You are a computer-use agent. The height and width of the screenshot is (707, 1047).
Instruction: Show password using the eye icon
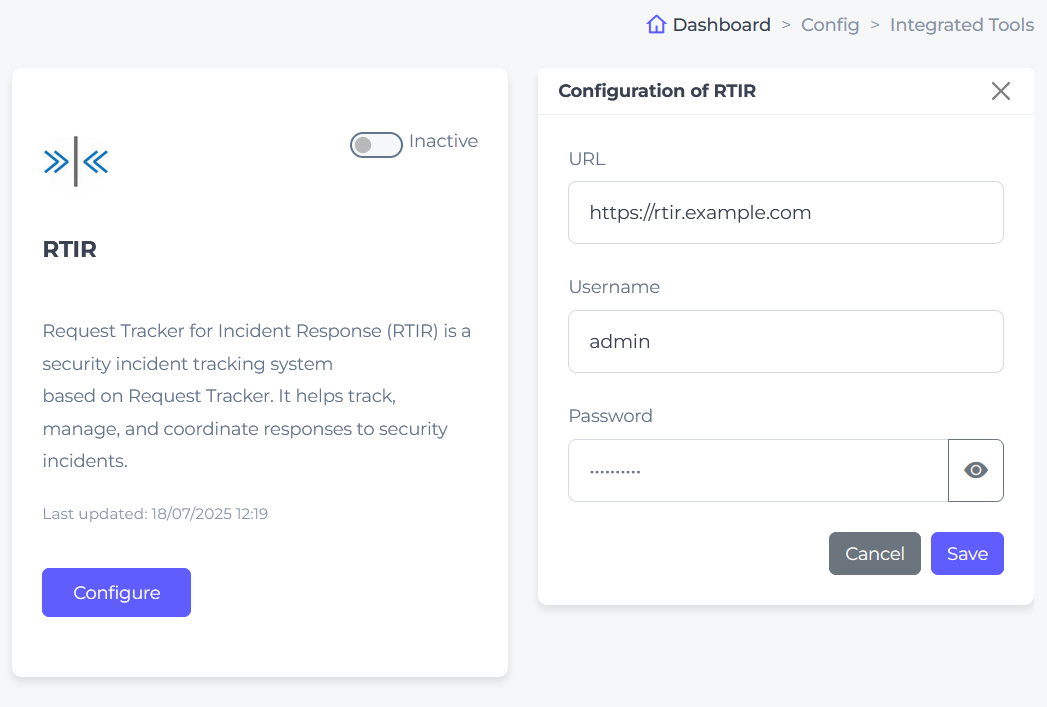tap(976, 470)
